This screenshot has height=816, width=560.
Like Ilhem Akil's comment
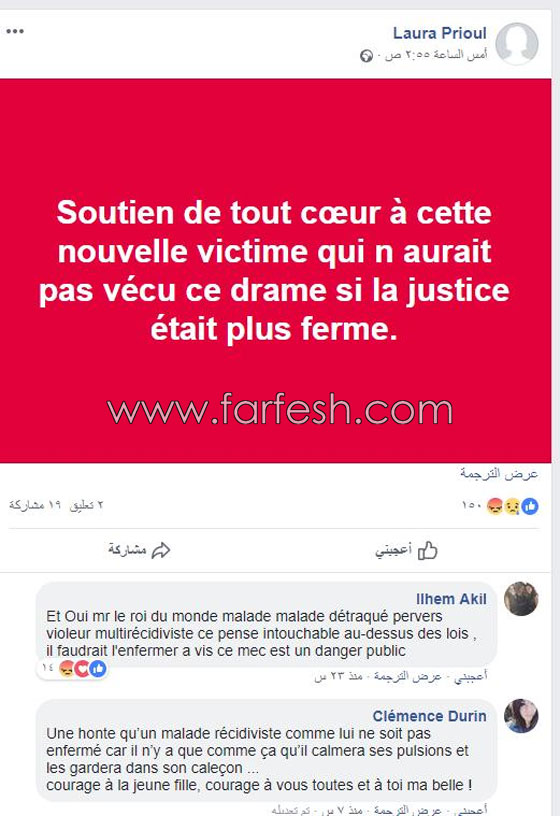coord(470,677)
